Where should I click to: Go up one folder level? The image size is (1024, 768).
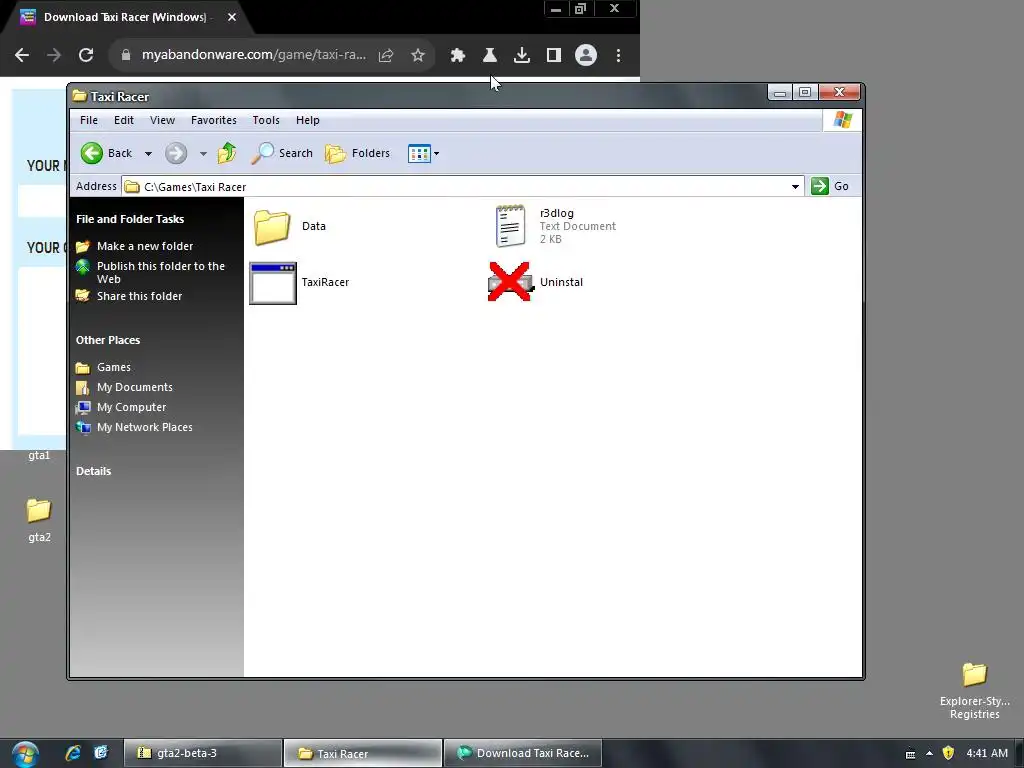pyautogui.click(x=227, y=153)
